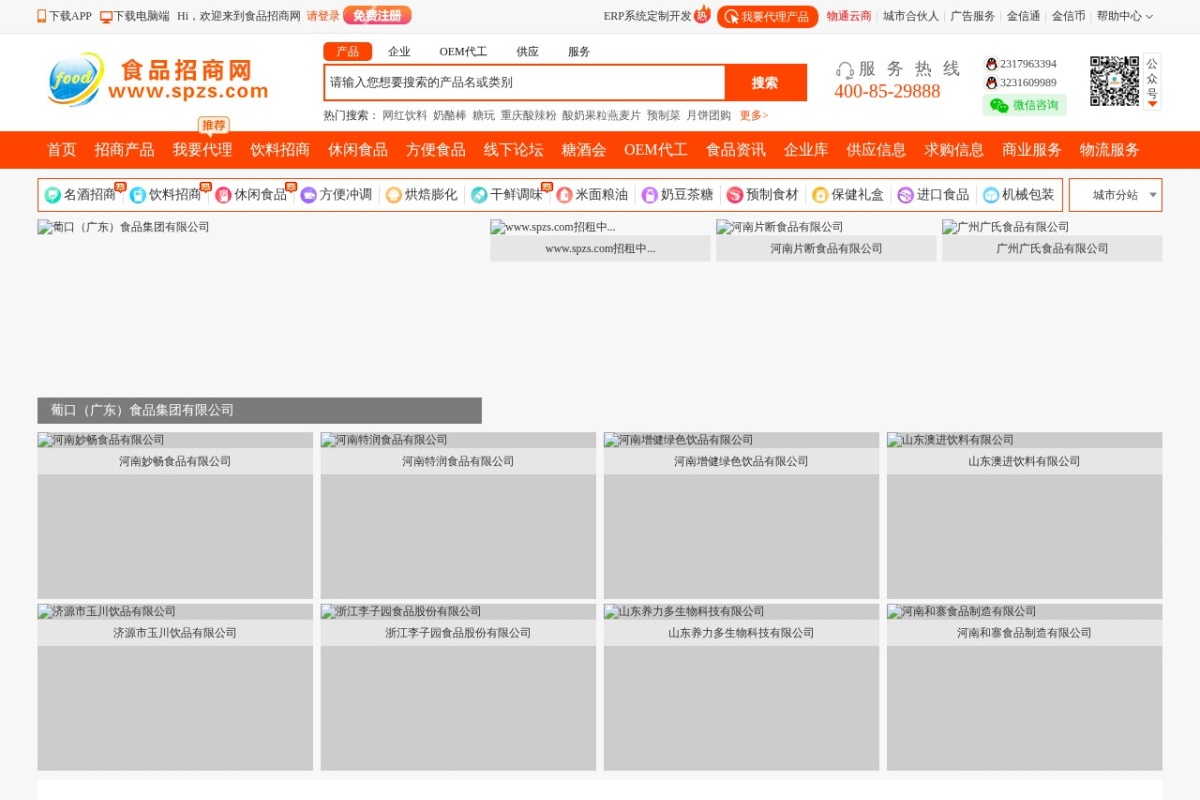The width and height of the screenshot is (1200, 800).
Task: Click 广州广氏食品有限公司 ad banner
Action: tap(1052, 241)
